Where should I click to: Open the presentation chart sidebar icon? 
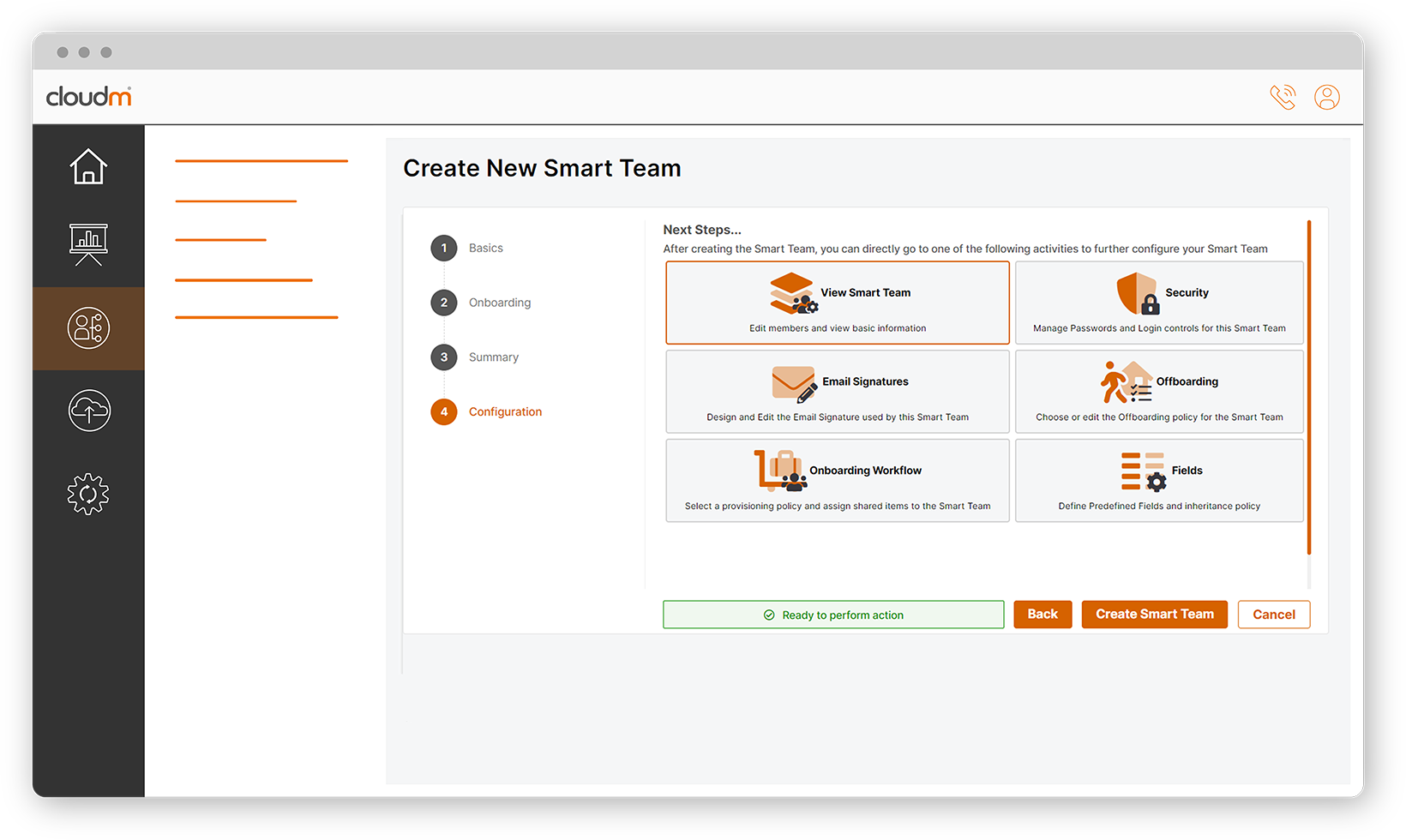[88, 244]
